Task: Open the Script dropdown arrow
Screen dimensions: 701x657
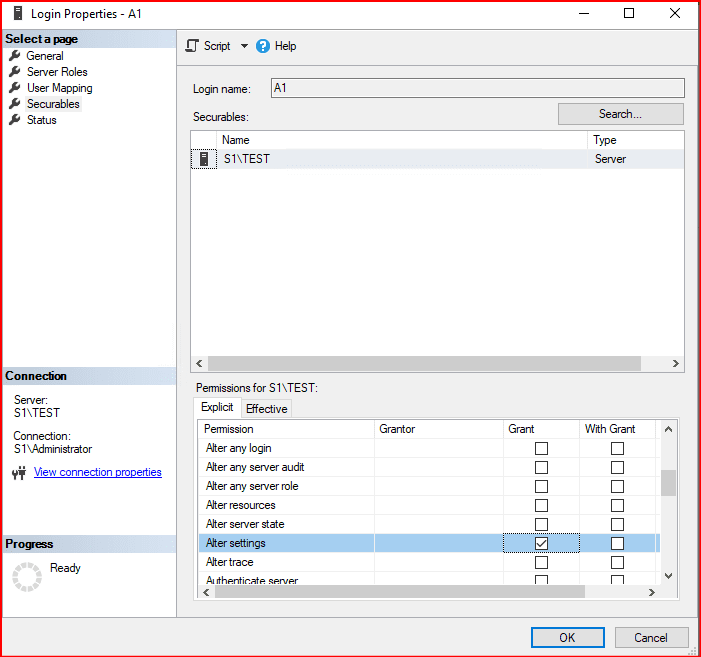Action: 244,46
